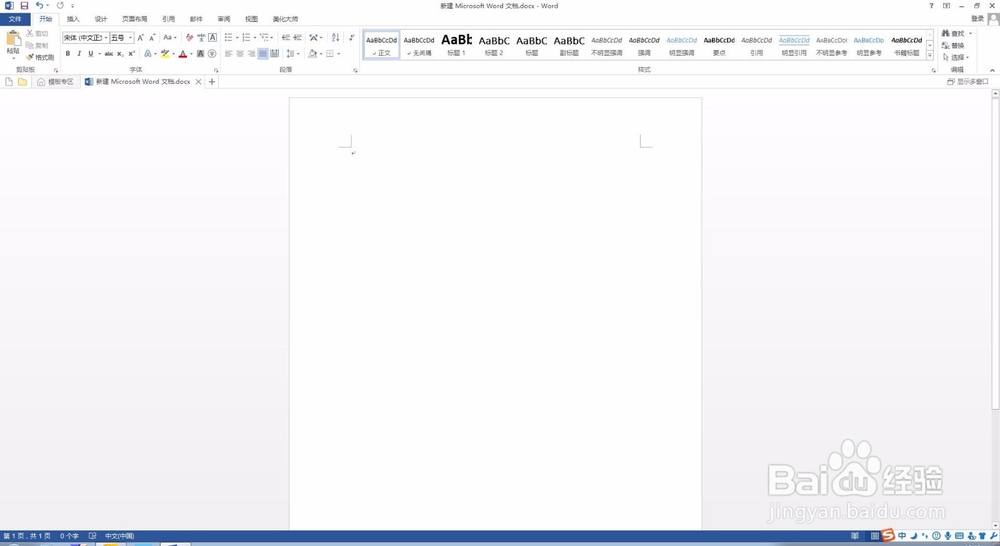Sort paragraph contents
1000x546 pixels.
click(335, 38)
